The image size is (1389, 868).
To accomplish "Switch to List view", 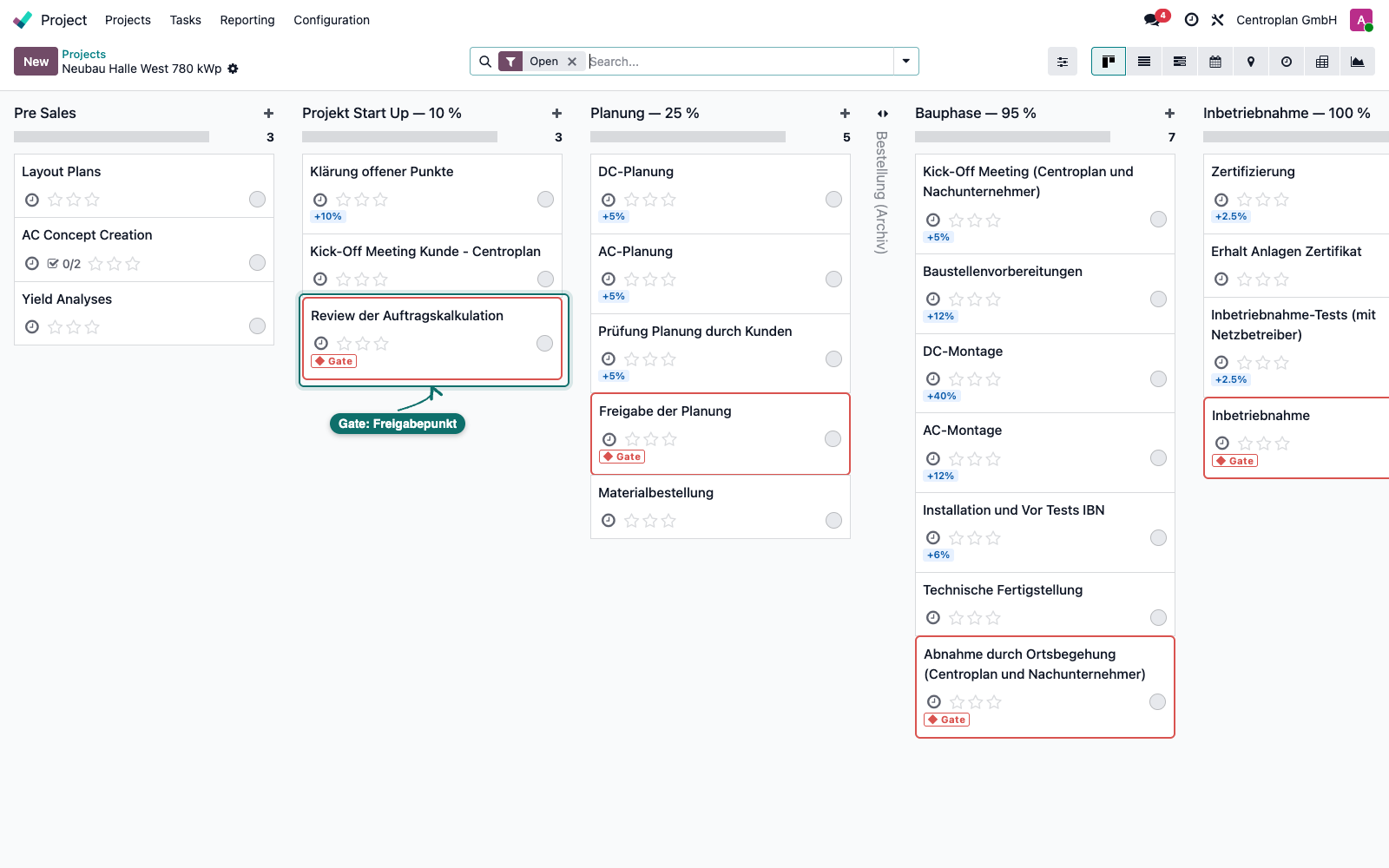I will pyautogui.click(x=1144, y=62).
